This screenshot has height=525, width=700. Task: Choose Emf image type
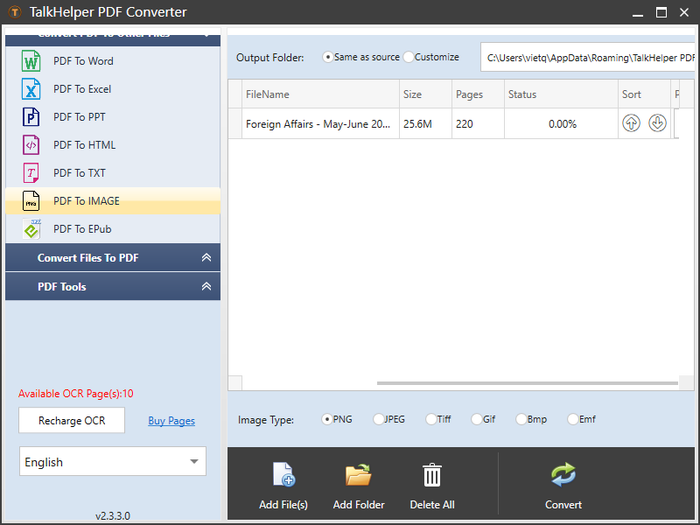[x=581, y=419]
